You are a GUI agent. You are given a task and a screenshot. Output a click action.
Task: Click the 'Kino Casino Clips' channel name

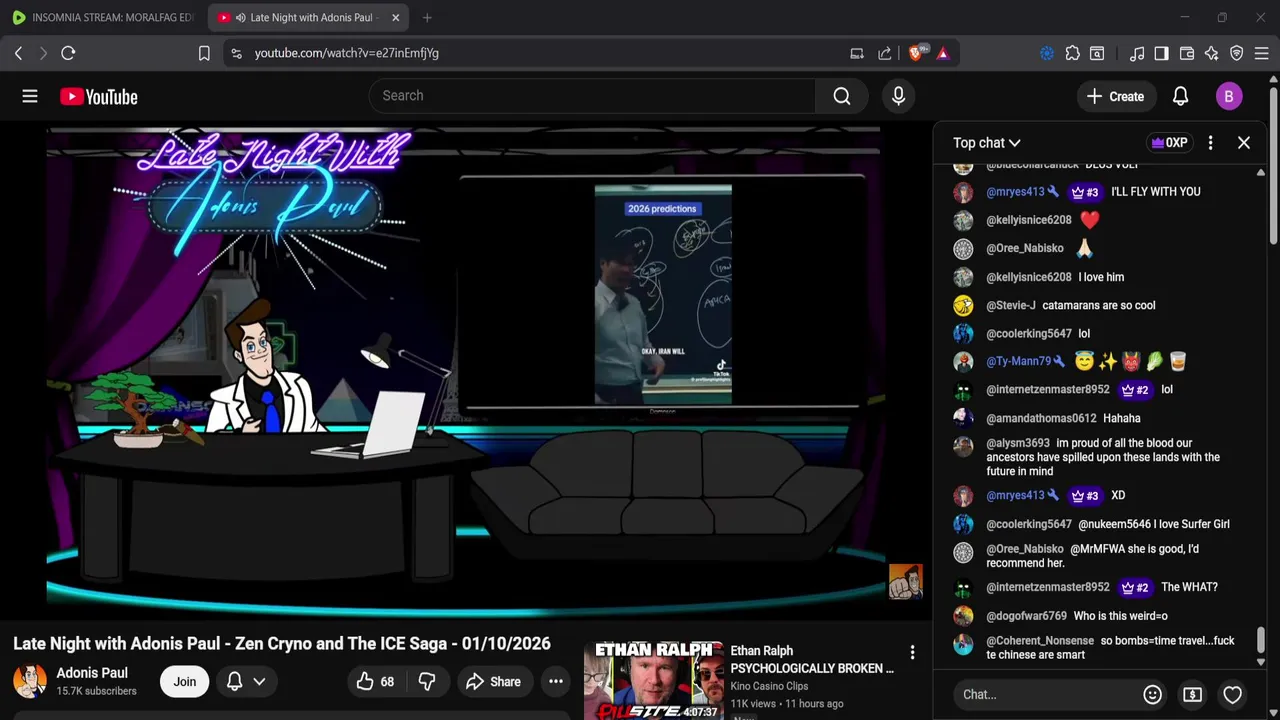pyautogui.click(x=769, y=686)
